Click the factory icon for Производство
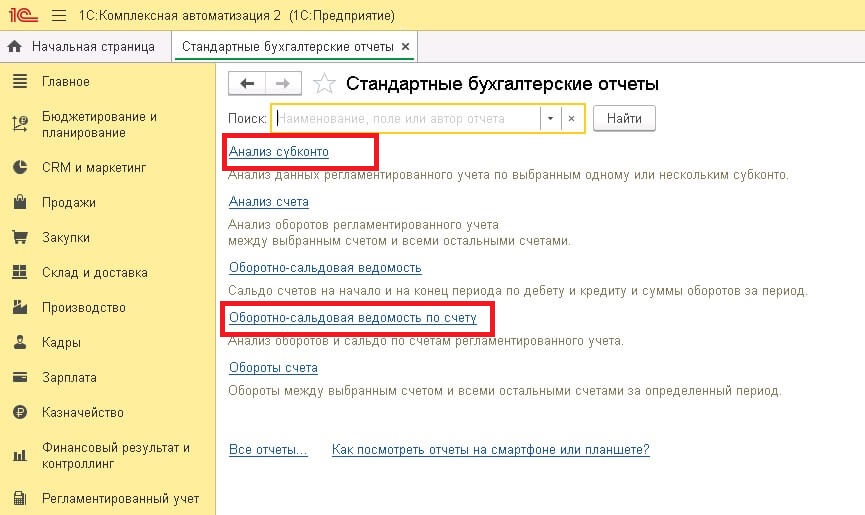865x515 pixels. [x=20, y=307]
